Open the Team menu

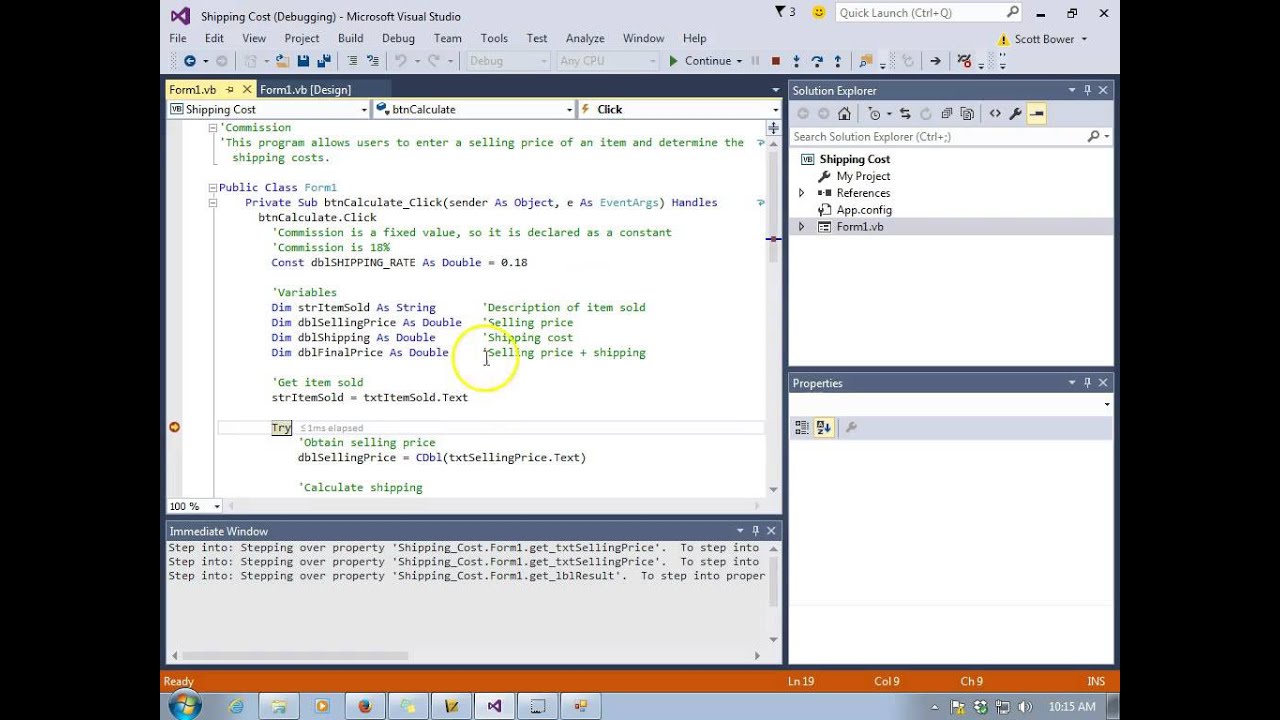[448, 38]
